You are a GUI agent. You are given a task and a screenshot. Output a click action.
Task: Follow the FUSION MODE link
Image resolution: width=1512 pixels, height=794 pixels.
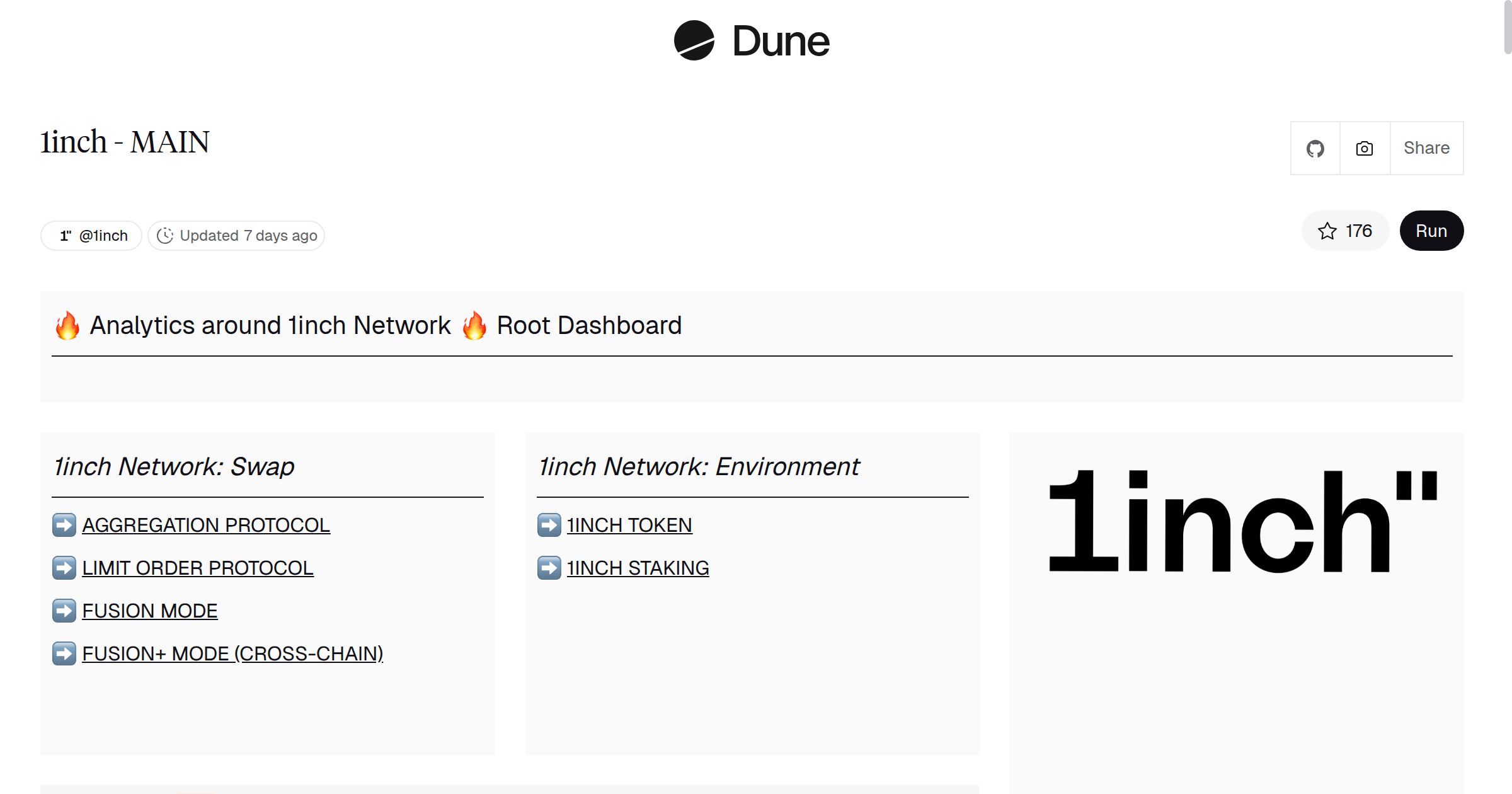tap(150, 611)
